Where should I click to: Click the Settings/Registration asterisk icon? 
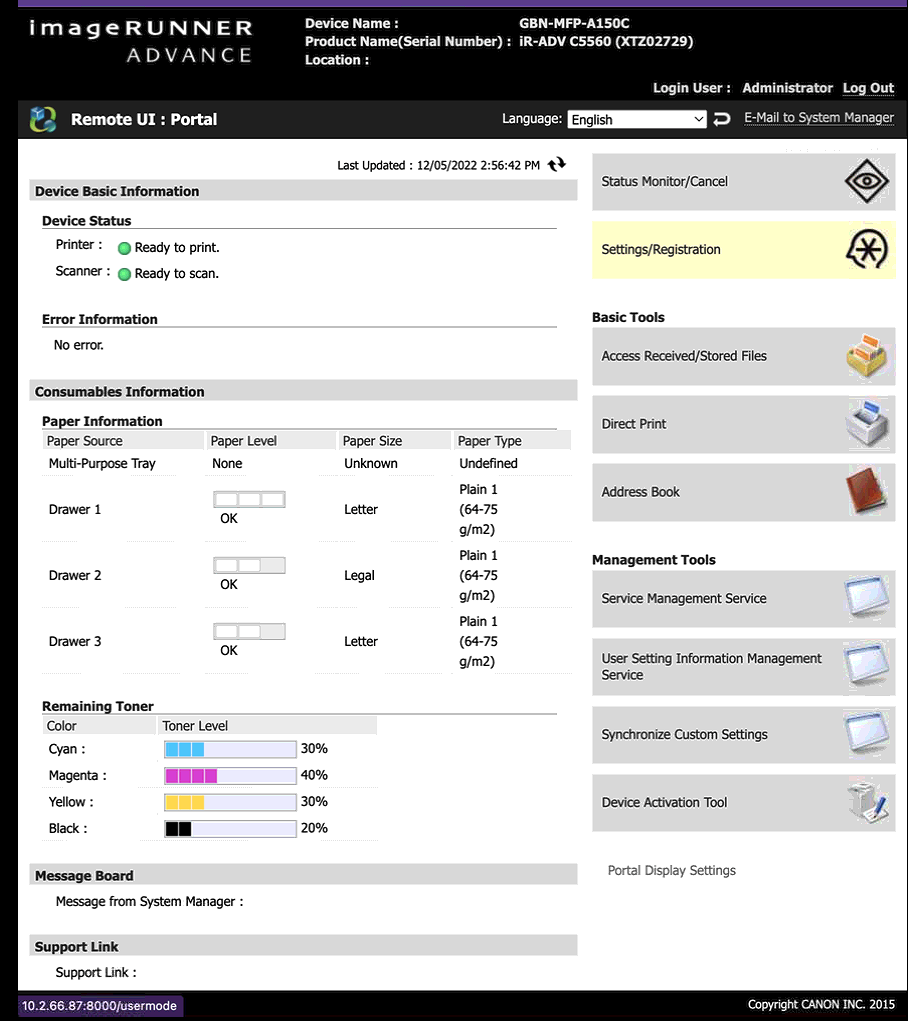867,249
